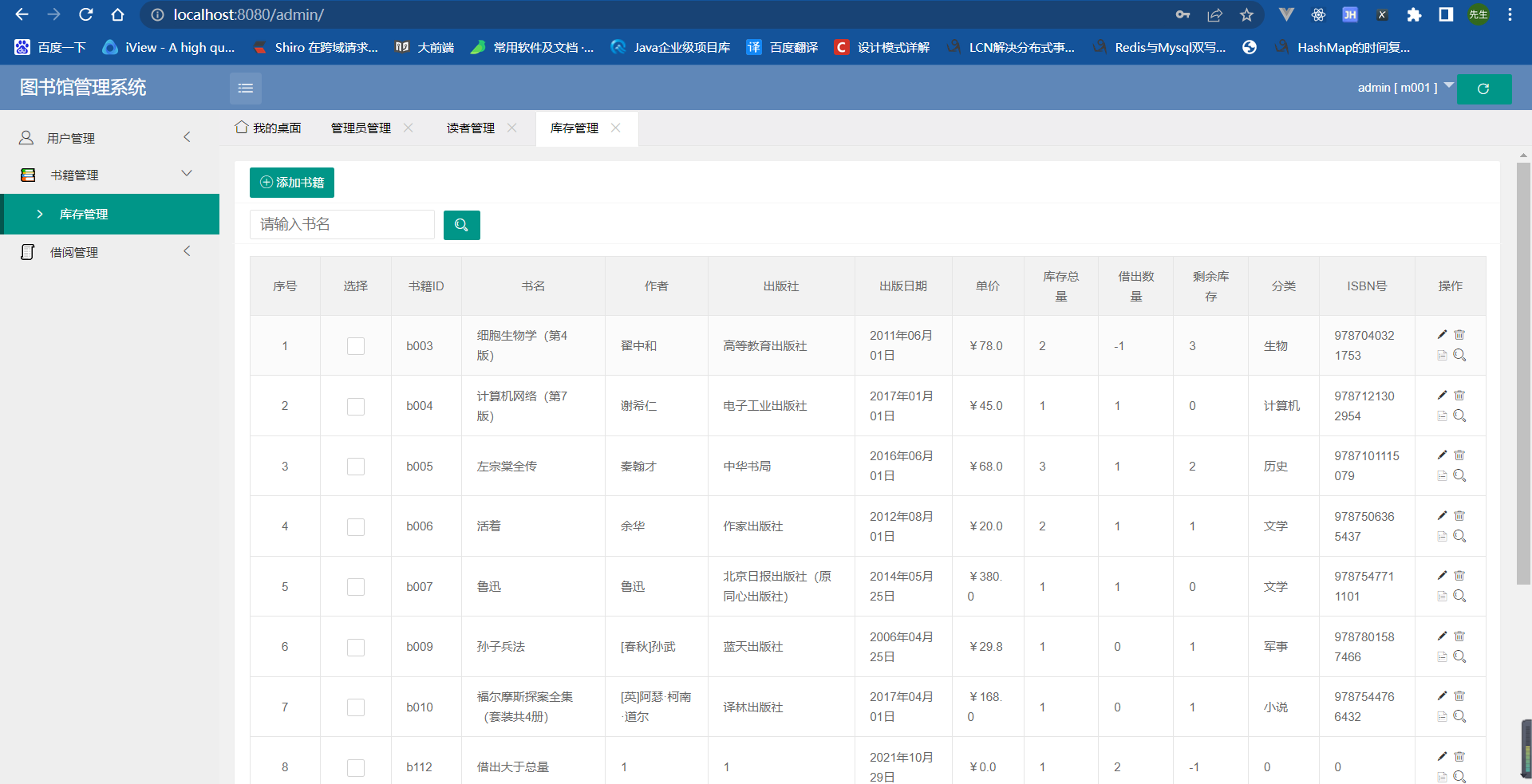This screenshot has width=1532, height=784.
Task: Tick checkbox for book b004
Action: (x=356, y=406)
